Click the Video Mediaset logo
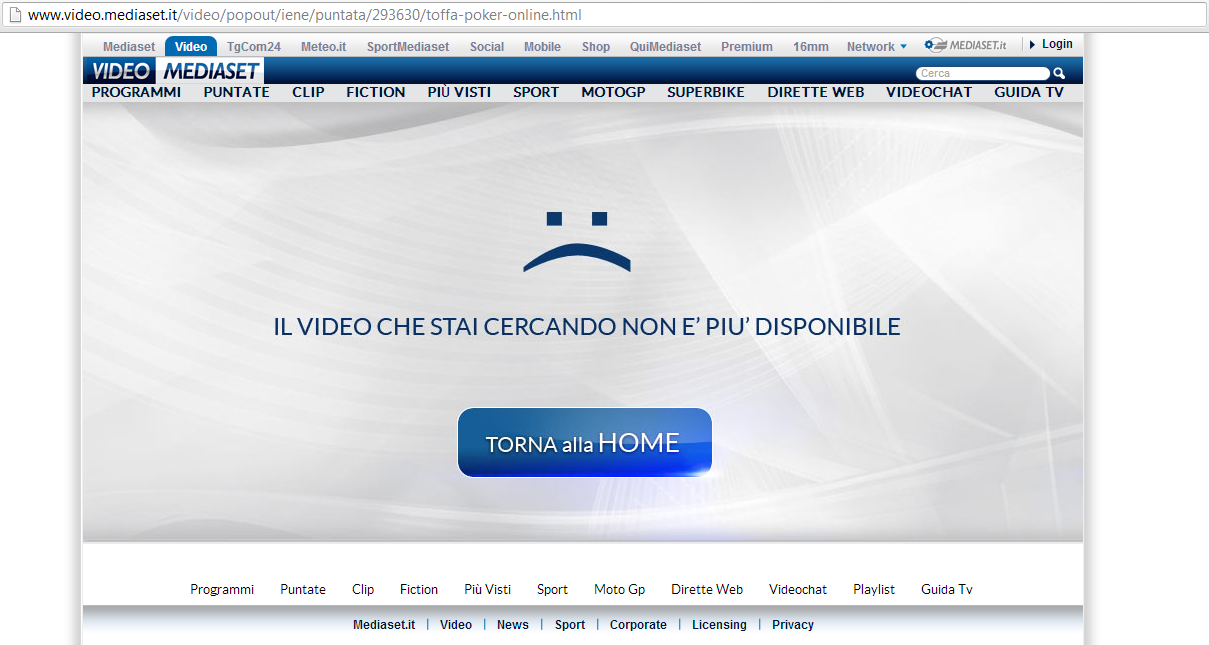The image size is (1209, 645). 174,71
